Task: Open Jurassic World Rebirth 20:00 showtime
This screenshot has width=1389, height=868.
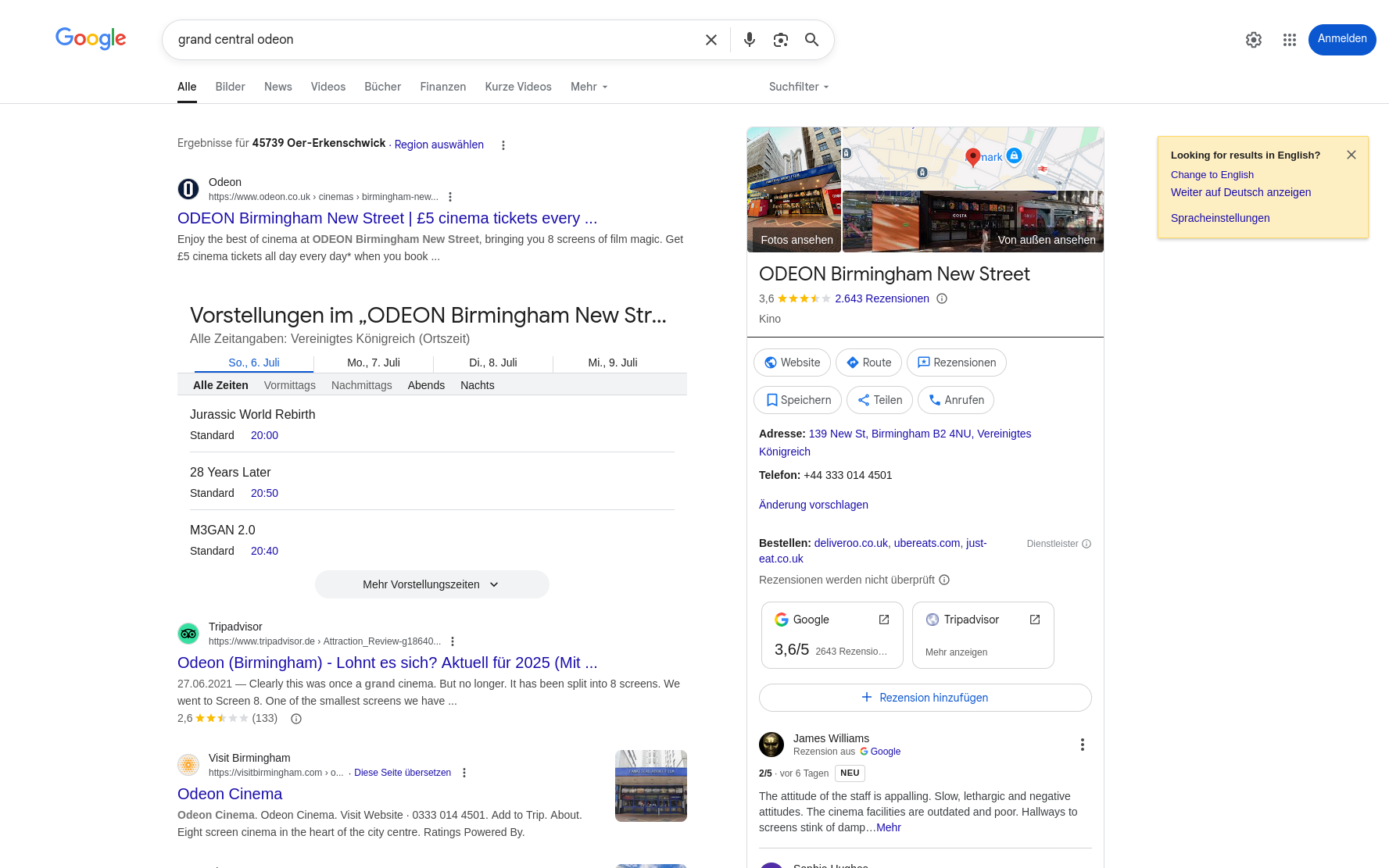Action: [264, 435]
